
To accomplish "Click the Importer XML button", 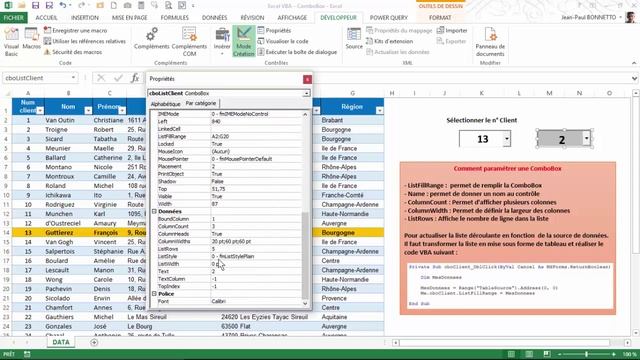I will (x=452, y=31).
